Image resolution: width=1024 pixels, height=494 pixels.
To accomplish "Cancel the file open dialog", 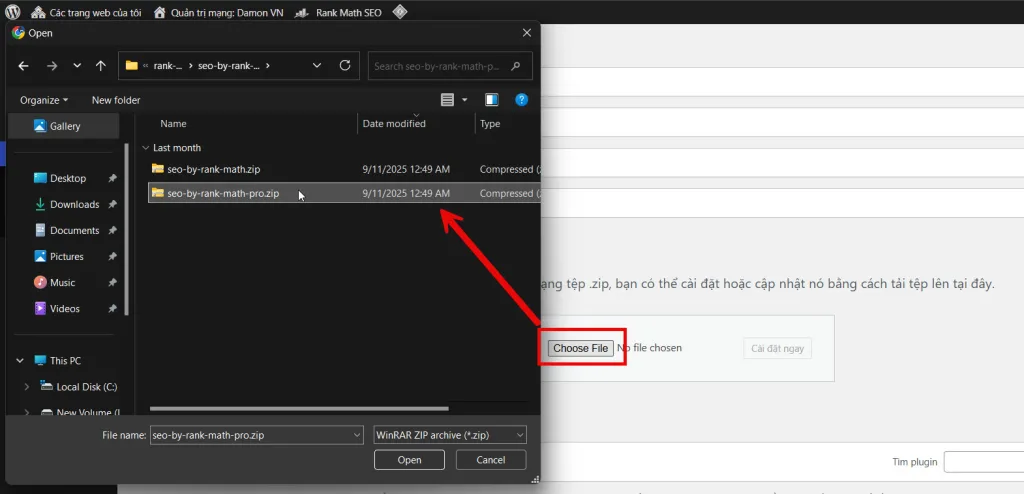I will pyautogui.click(x=490, y=460).
